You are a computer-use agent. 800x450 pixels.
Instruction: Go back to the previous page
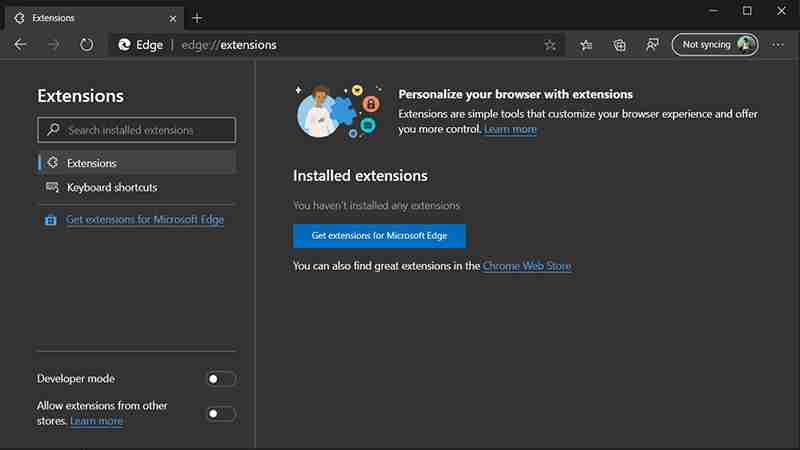point(21,44)
